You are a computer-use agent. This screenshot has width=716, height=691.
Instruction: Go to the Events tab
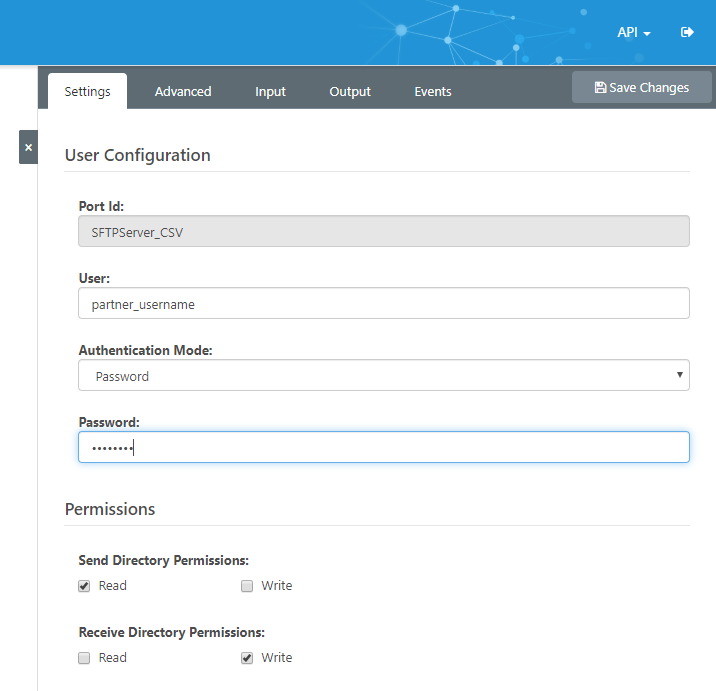[x=432, y=91]
